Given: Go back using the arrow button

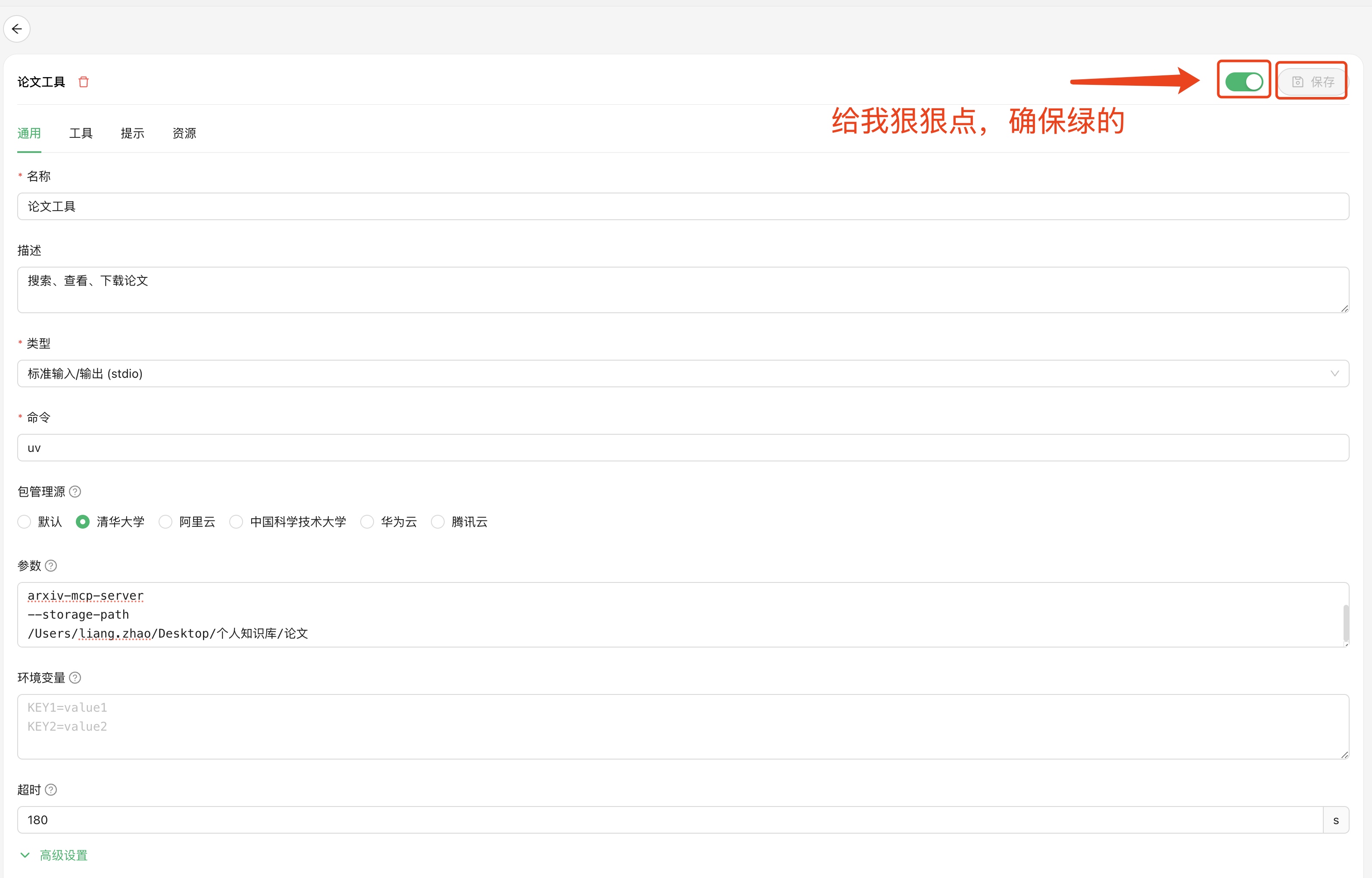Looking at the screenshot, I should click(17, 29).
